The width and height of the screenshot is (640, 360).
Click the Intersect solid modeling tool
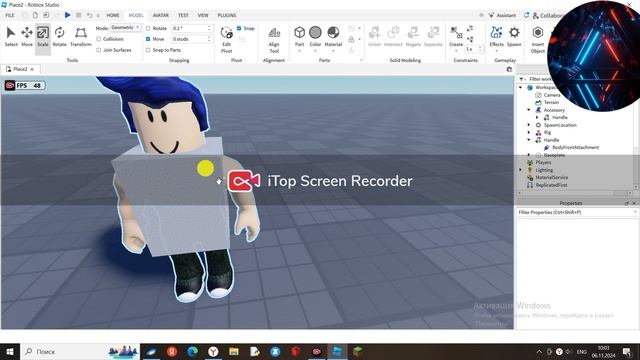tap(393, 36)
